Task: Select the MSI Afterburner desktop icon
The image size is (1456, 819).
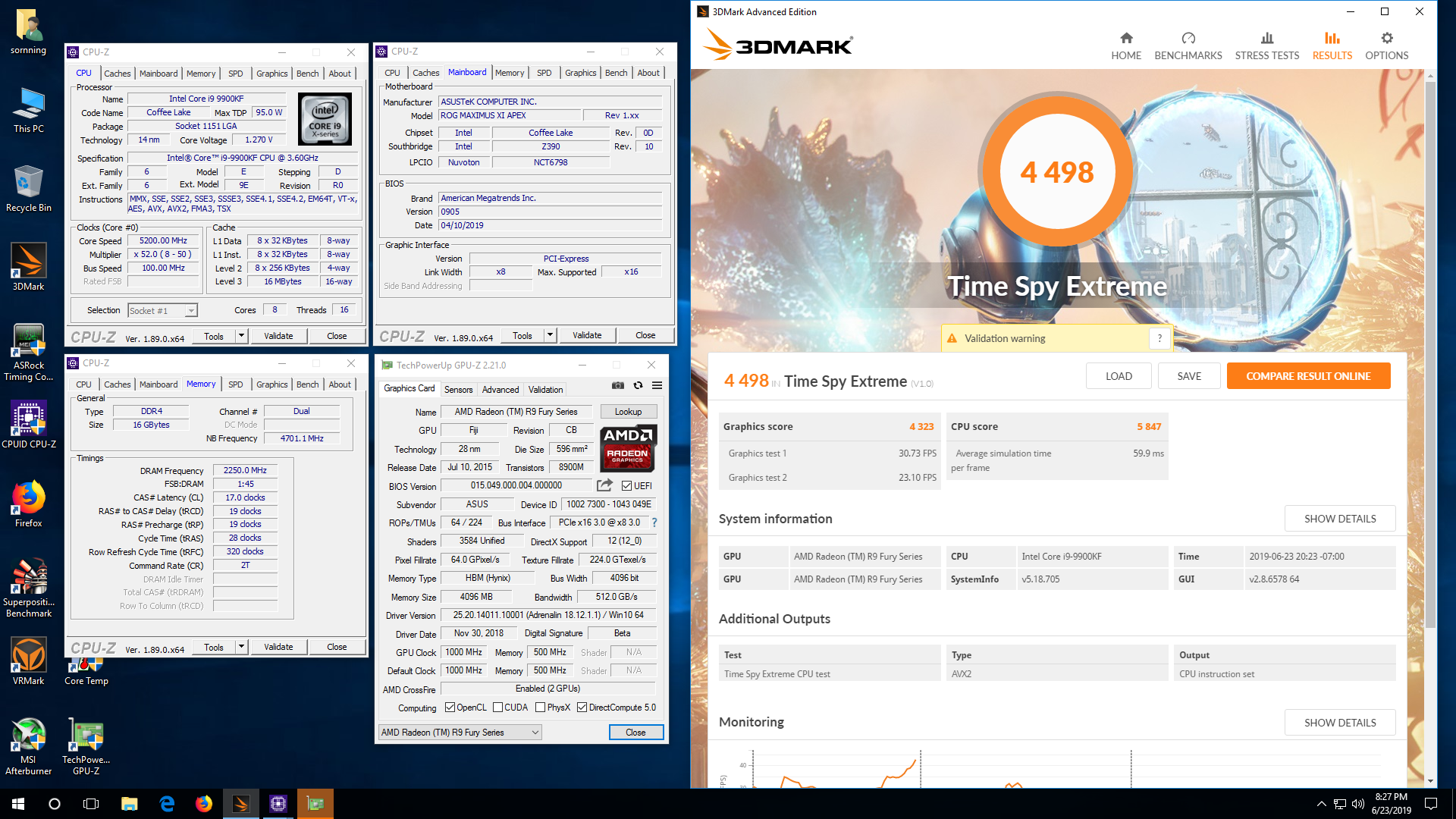Action: 29,746
